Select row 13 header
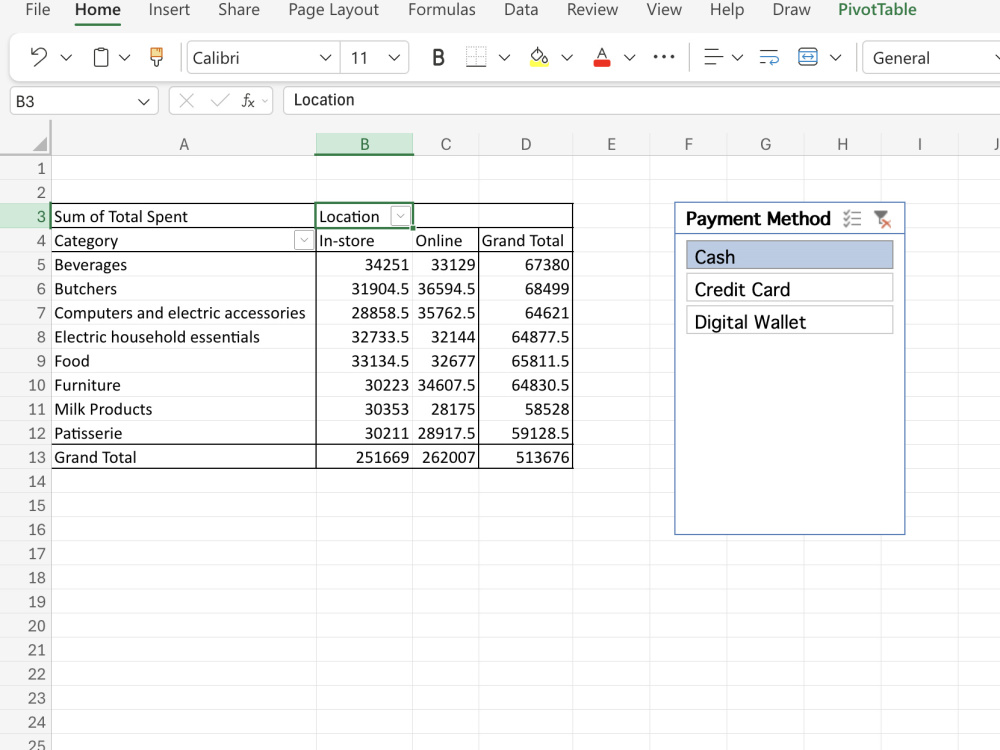Viewport: 1000px width, 750px height. [x=26, y=457]
